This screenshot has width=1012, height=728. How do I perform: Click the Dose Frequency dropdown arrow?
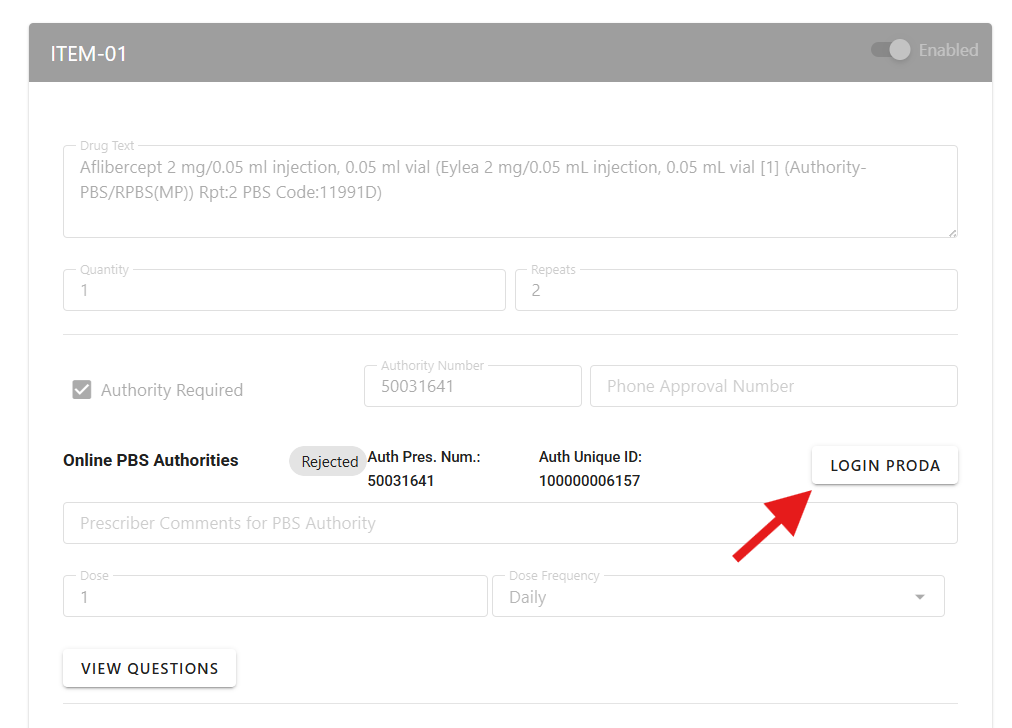coord(919,597)
